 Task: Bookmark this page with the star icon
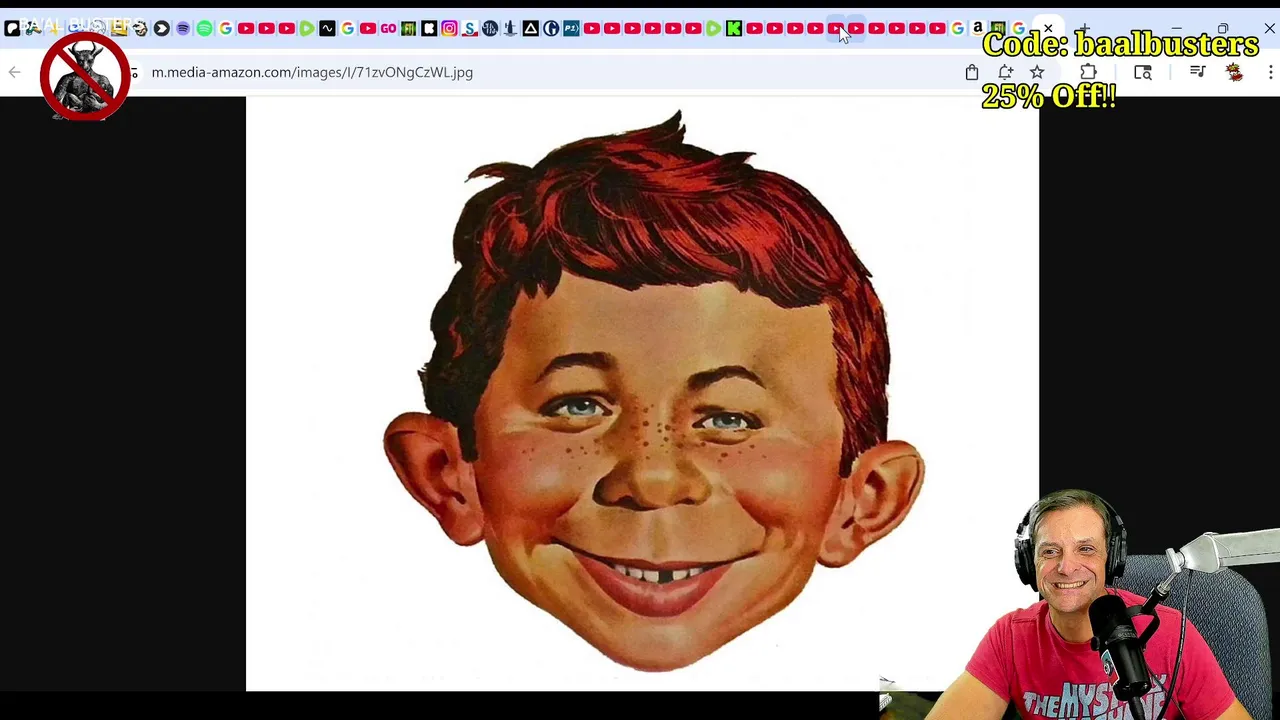[1037, 72]
